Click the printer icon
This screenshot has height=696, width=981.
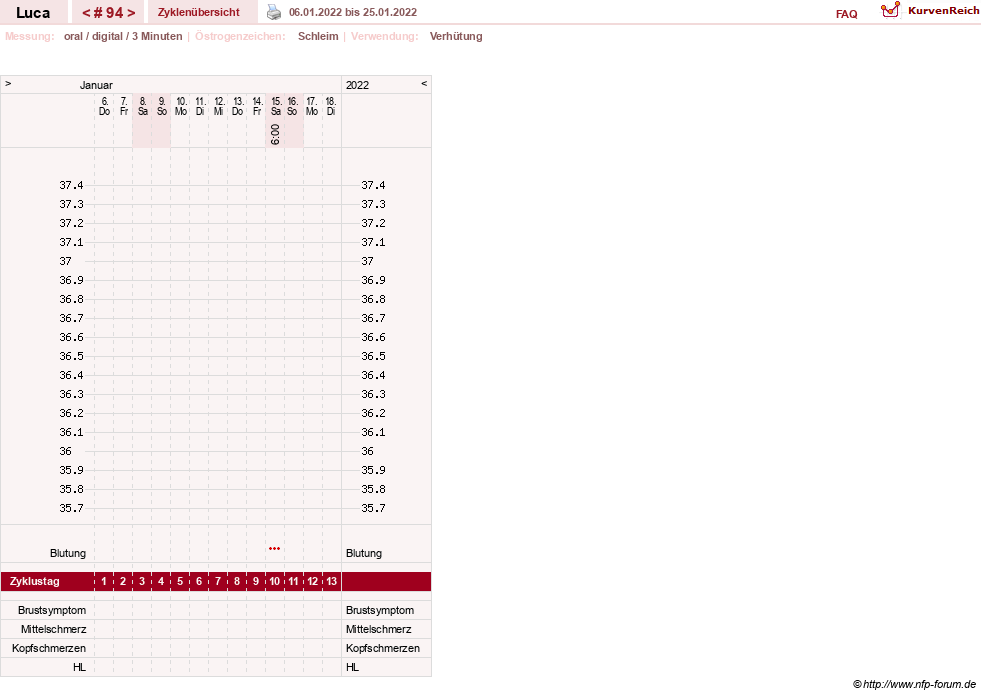[274, 12]
